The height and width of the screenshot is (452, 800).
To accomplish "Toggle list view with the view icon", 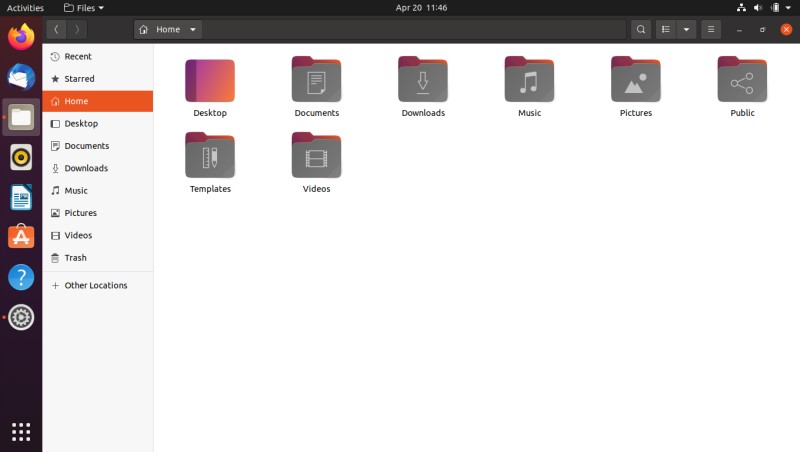I will coord(666,30).
